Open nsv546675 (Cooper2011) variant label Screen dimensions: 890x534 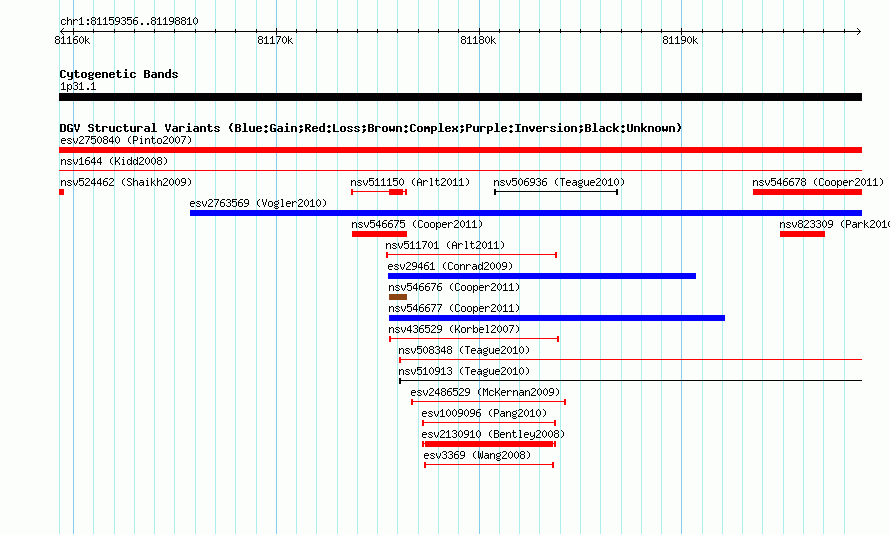417,224
